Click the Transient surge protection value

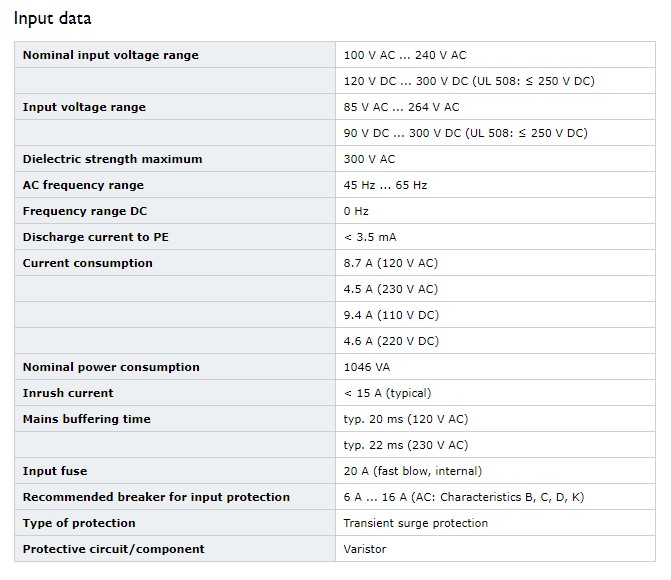(x=416, y=523)
